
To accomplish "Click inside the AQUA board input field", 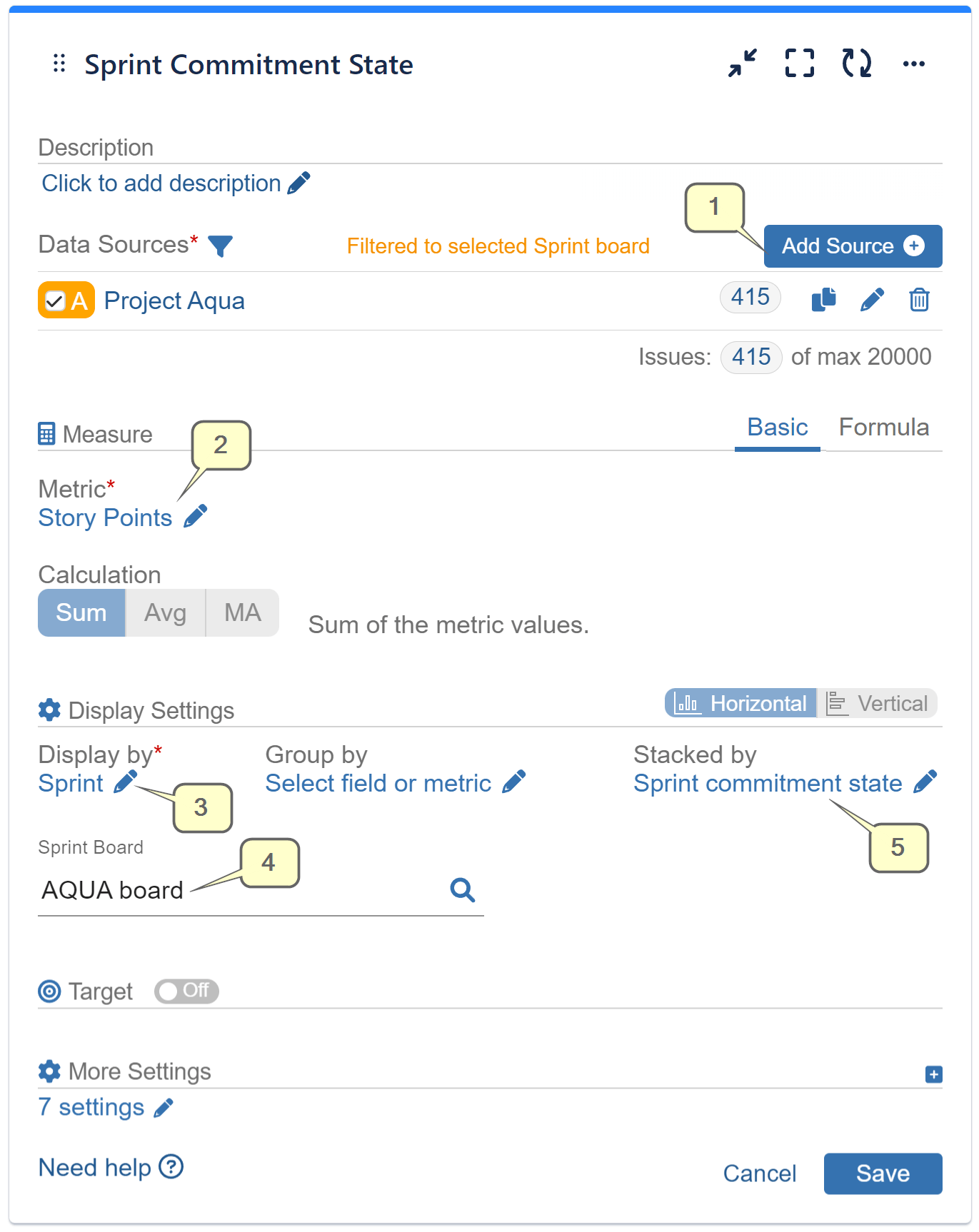I will pos(214,889).
